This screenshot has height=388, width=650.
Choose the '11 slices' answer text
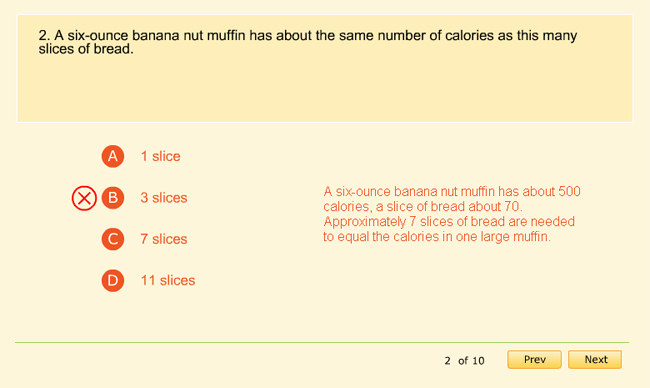(x=168, y=281)
